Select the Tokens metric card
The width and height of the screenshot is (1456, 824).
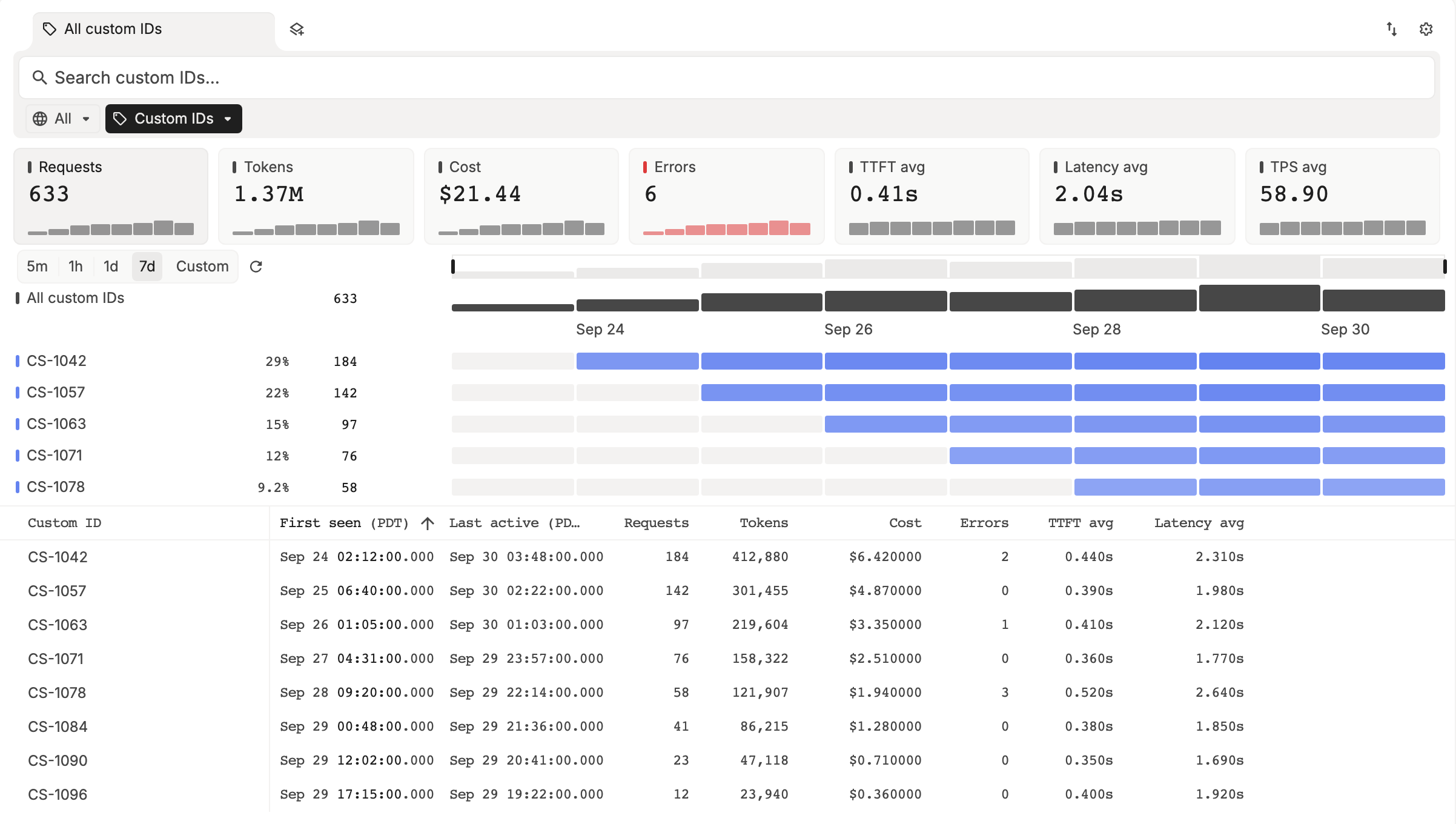pyautogui.click(x=316, y=196)
